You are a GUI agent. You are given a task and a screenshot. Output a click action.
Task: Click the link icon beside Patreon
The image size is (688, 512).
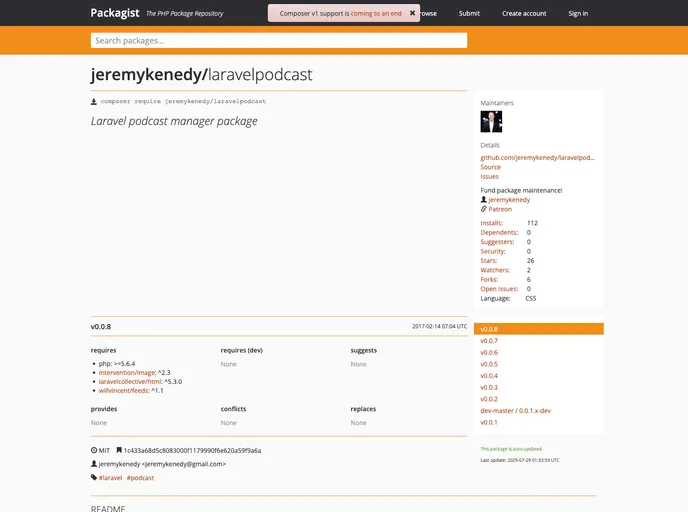click(x=484, y=209)
